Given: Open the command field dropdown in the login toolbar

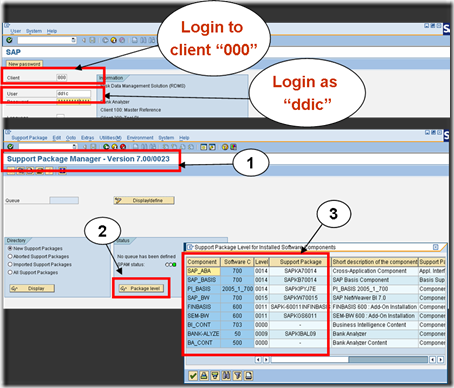Looking at the screenshot, I should [73, 40].
